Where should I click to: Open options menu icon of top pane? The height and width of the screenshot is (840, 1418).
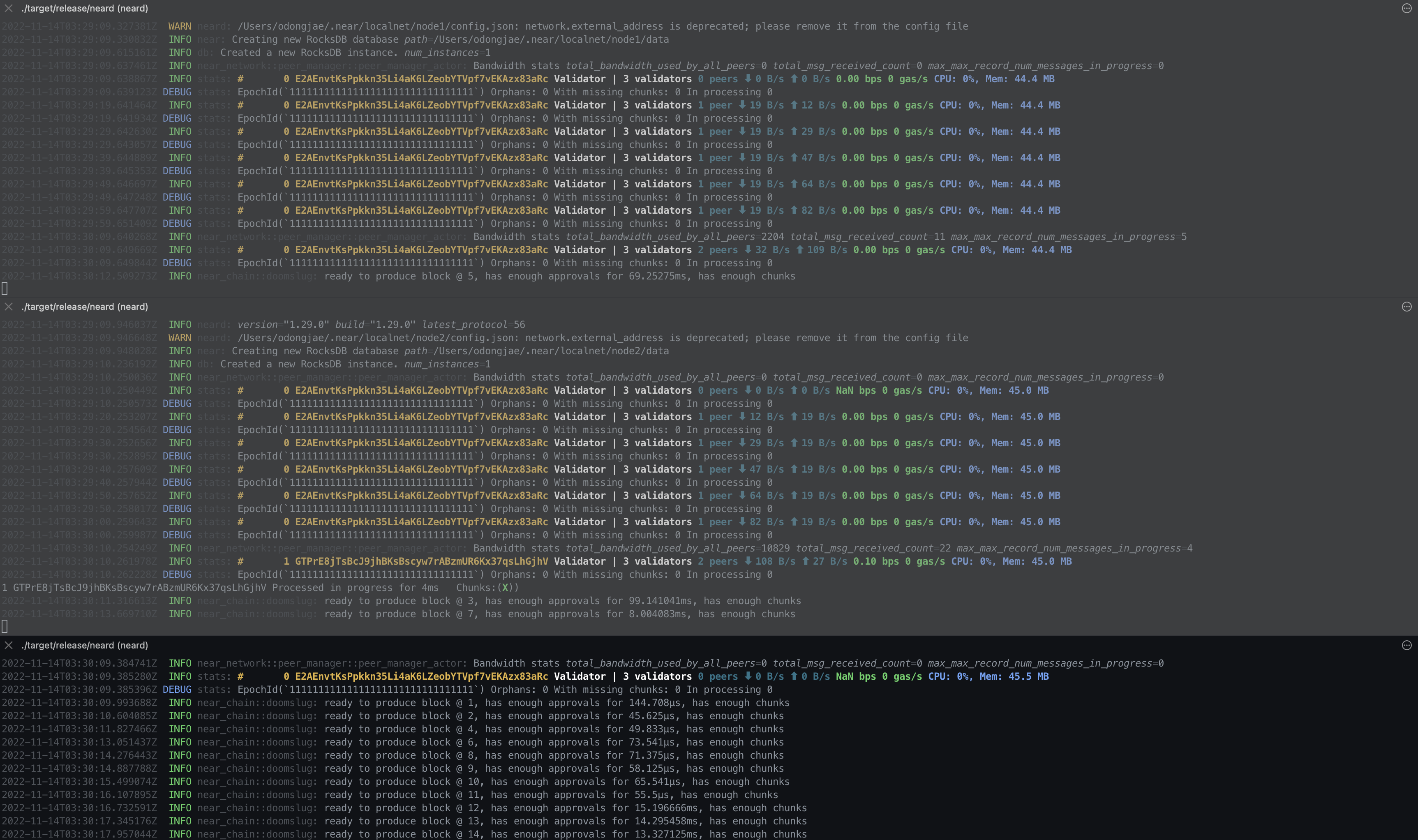tap(1406, 9)
